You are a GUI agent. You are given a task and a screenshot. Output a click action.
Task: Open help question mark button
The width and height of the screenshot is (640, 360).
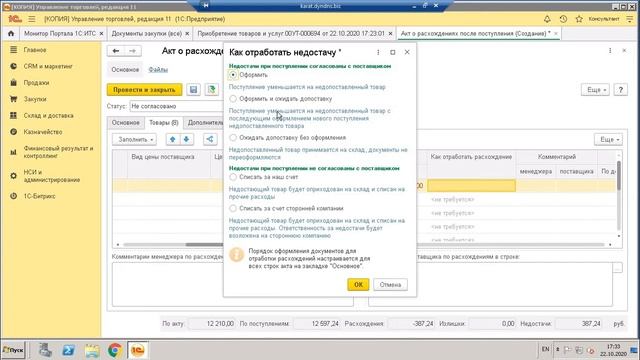pyautogui.click(x=620, y=90)
